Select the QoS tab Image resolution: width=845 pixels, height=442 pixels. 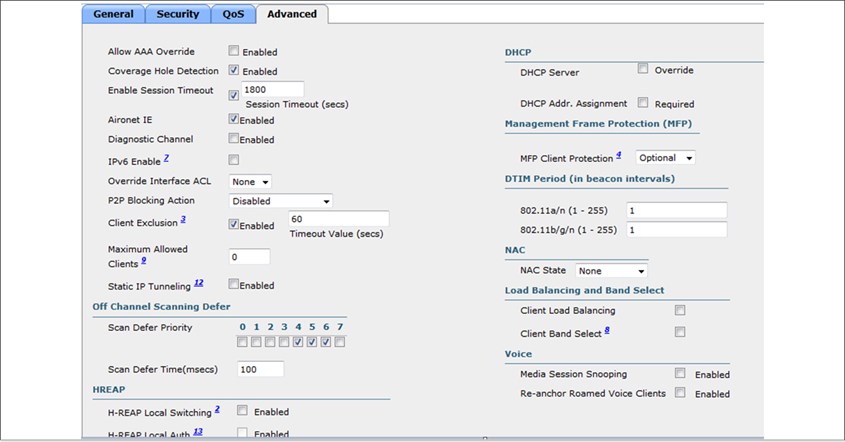(232, 14)
